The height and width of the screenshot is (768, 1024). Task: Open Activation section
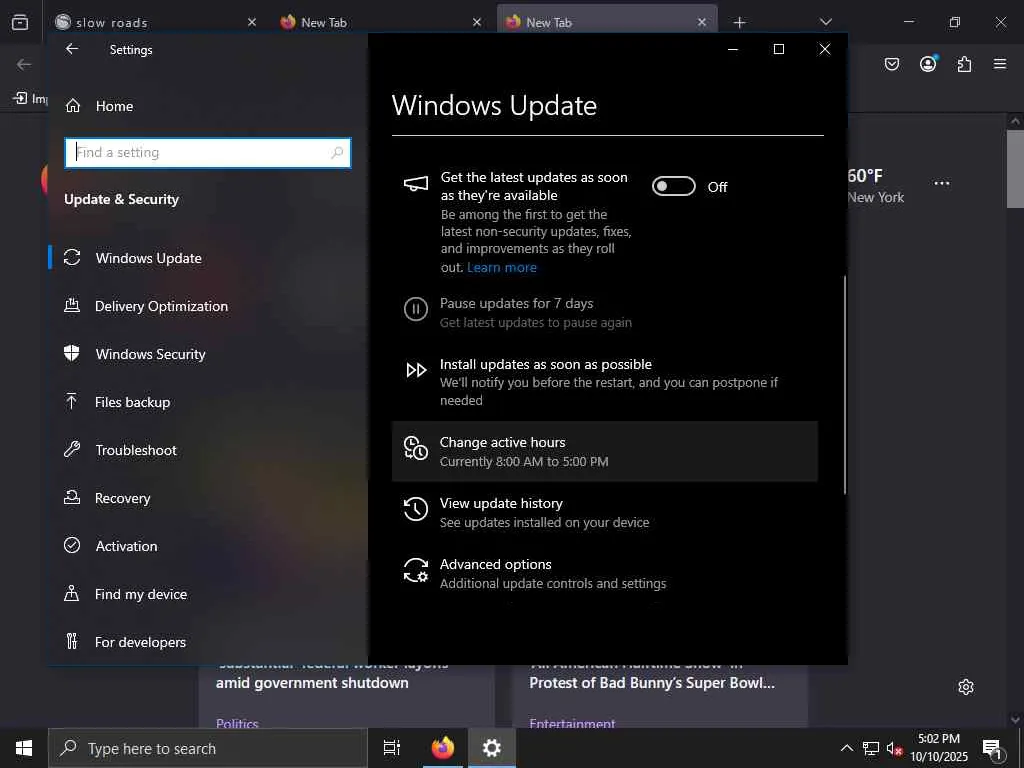(208, 546)
